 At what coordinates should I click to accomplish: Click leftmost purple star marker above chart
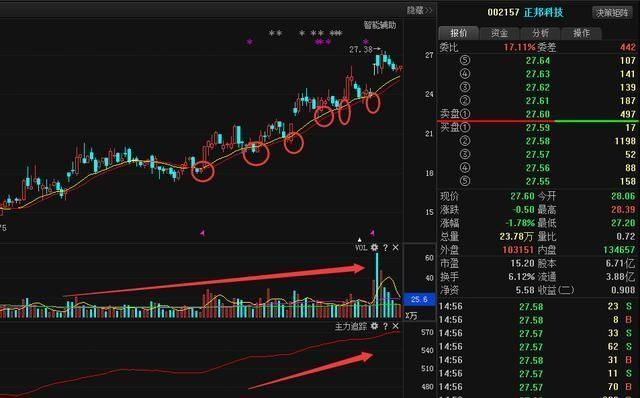click(249, 42)
